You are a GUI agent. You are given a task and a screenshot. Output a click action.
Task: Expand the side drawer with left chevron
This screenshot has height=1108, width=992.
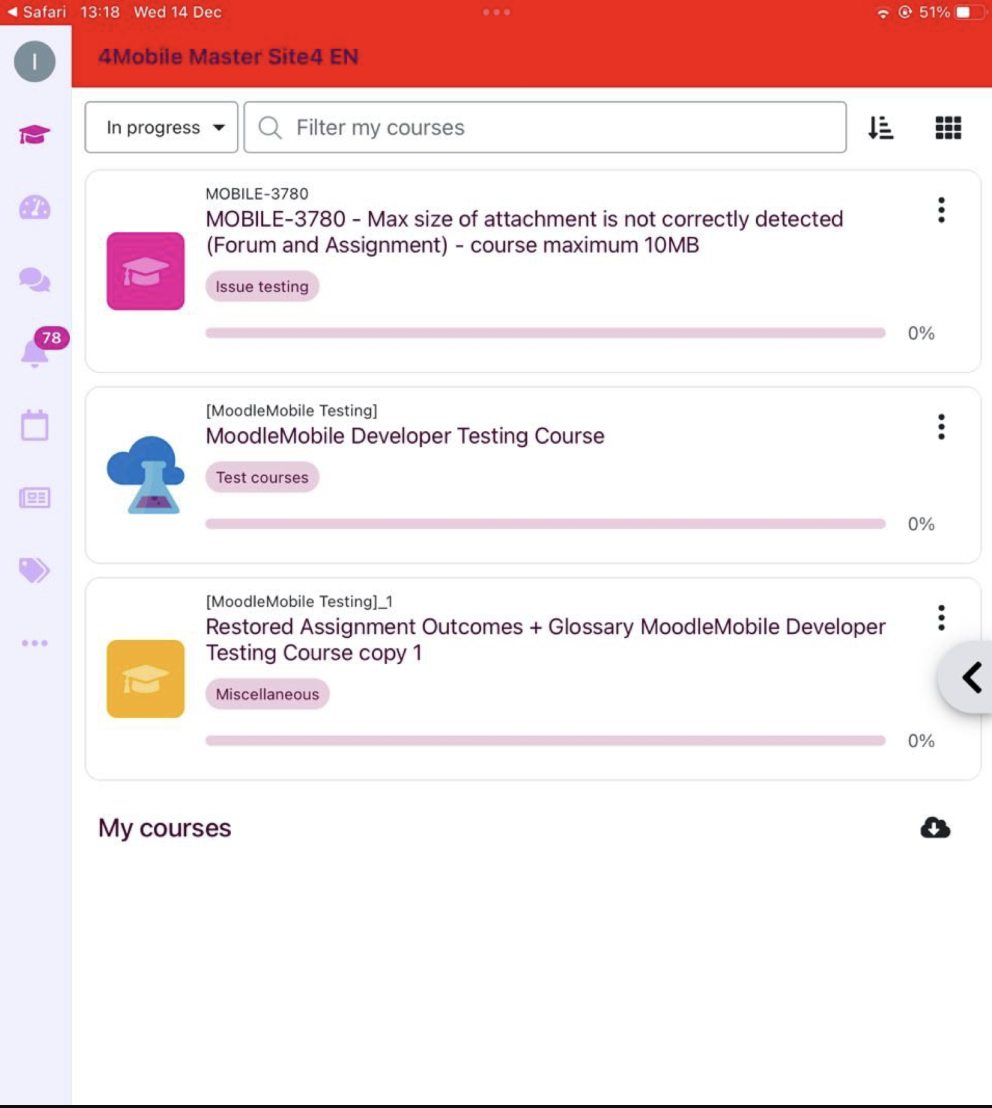coord(969,678)
